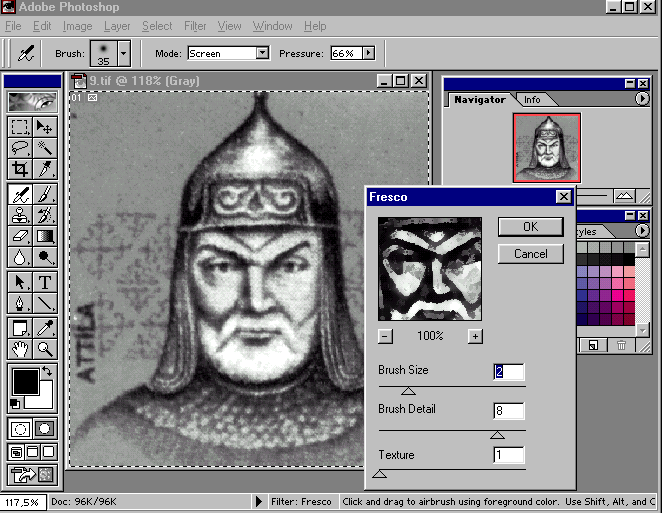The width and height of the screenshot is (662, 513).
Task: Click OK in the Fresco dialog
Action: 531,227
